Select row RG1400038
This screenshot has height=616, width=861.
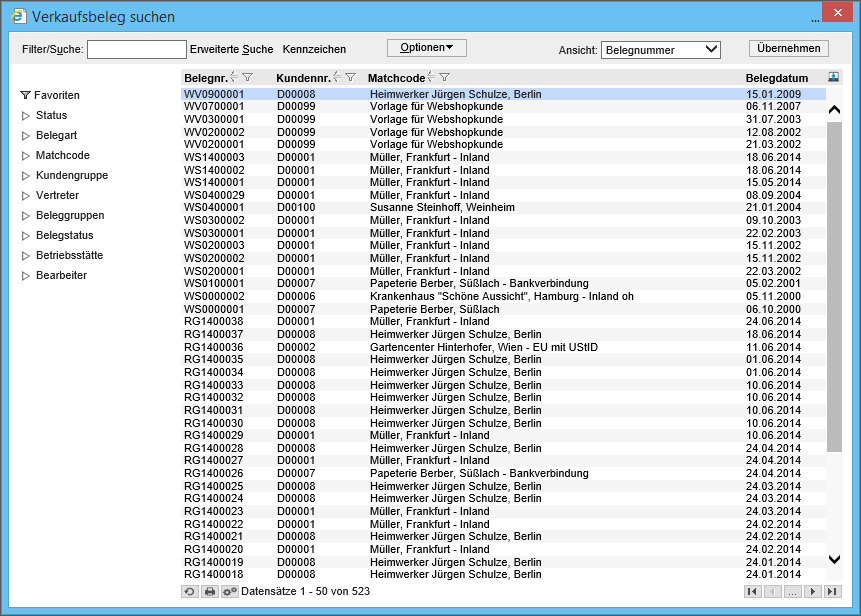point(504,321)
